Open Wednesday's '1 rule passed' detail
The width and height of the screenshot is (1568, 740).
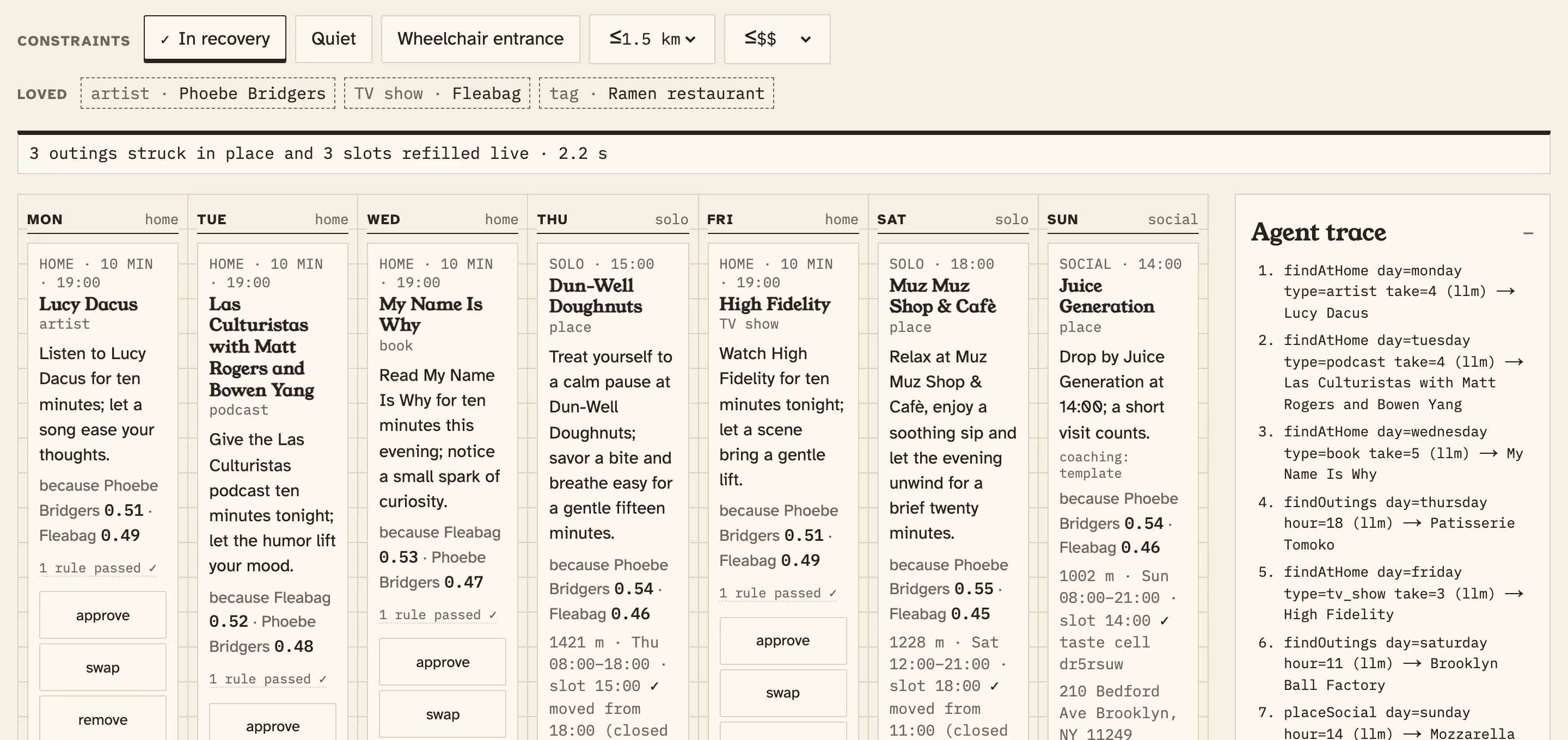click(438, 615)
